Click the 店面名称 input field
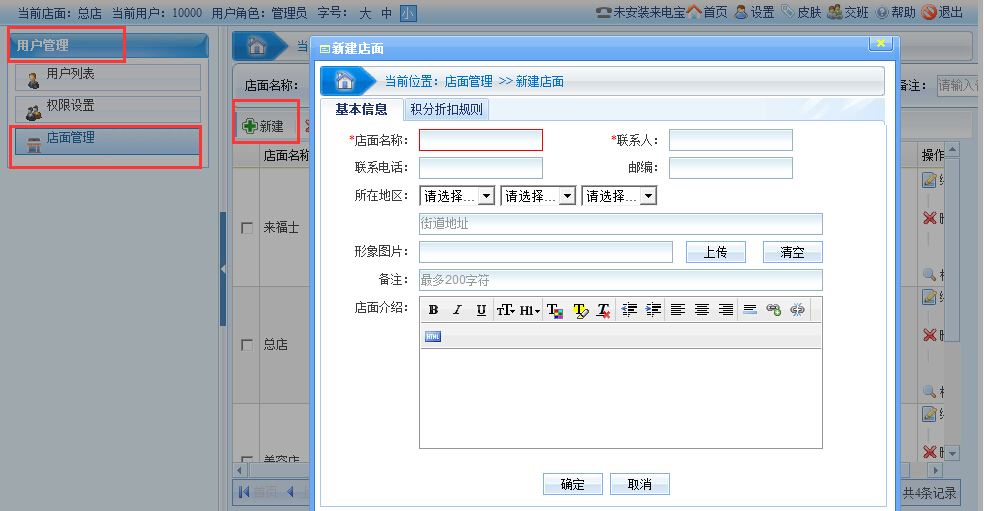The image size is (984, 511). 481,140
